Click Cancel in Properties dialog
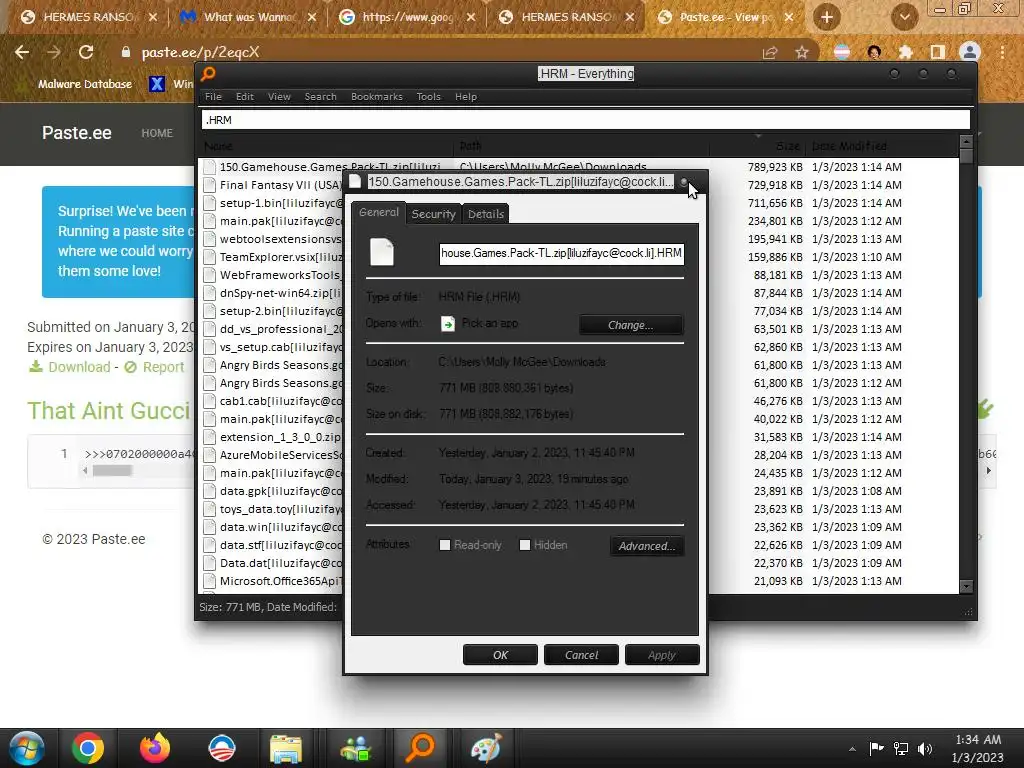Image resolution: width=1024 pixels, height=768 pixels. pos(581,655)
